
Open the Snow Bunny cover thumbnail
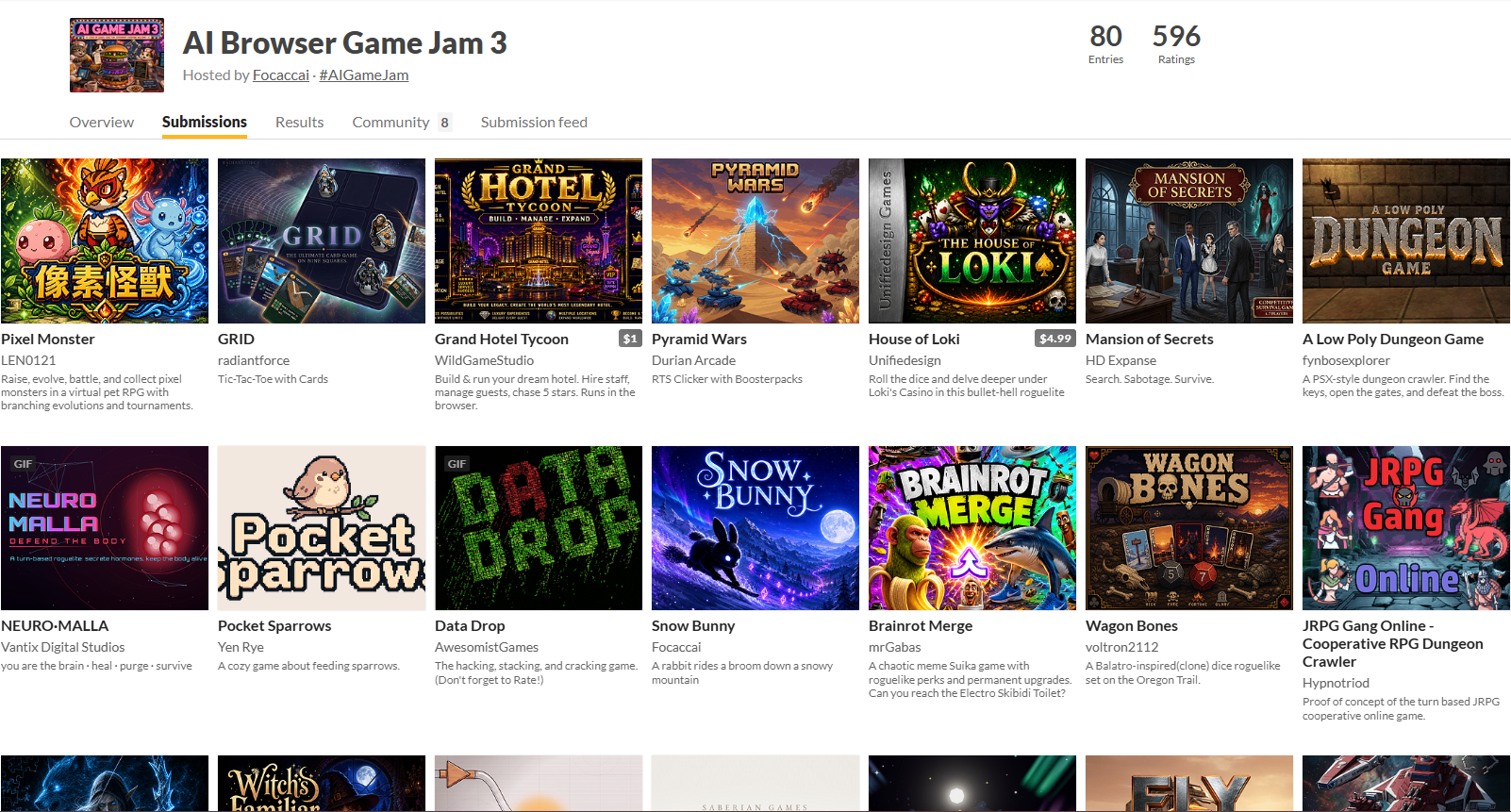pyautogui.click(x=755, y=528)
